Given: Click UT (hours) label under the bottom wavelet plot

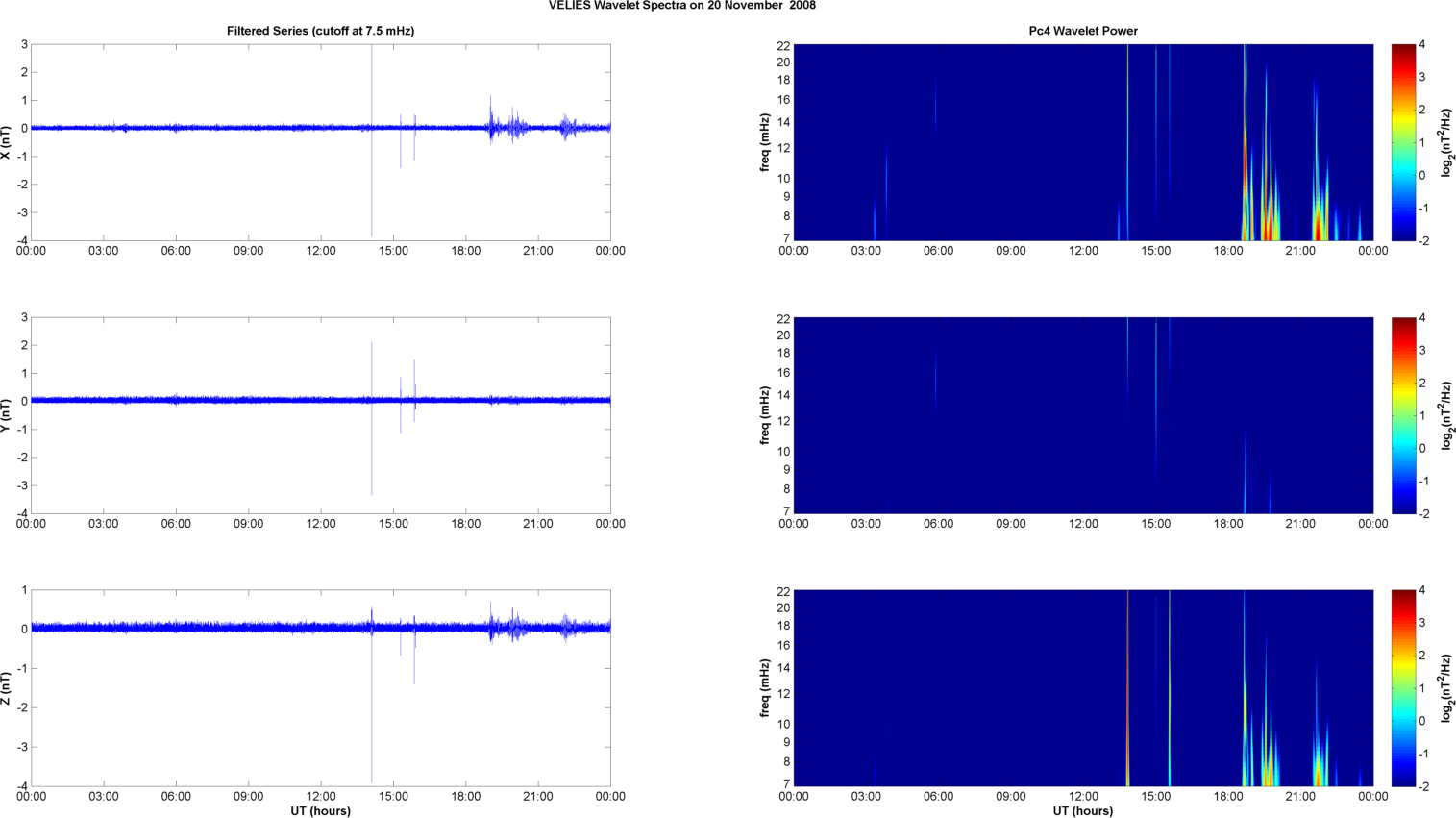Looking at the screenshot, I should click(1082, 811).
